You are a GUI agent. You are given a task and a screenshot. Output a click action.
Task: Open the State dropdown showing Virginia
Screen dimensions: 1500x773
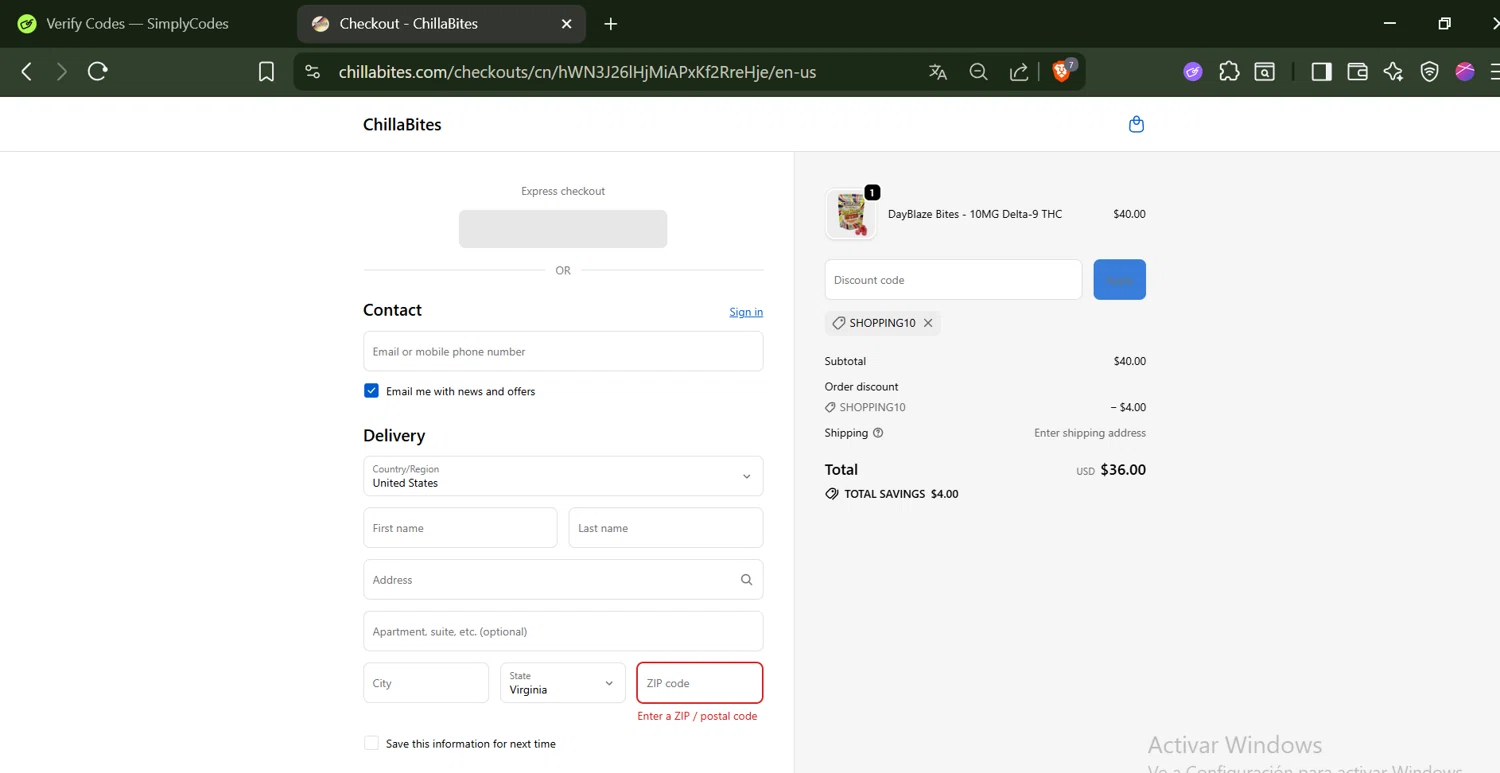563,683
